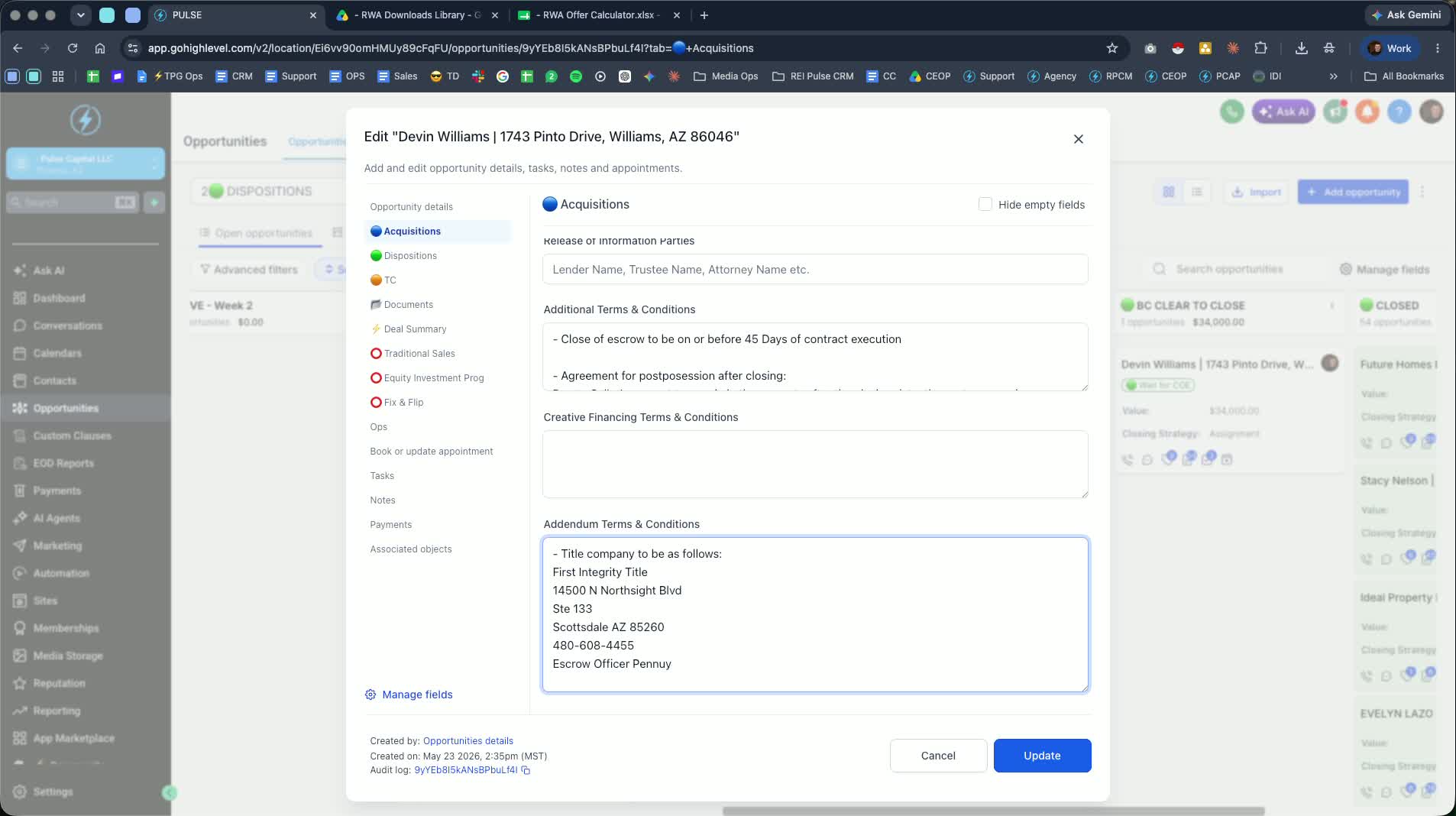Open the Pulse Capital LLC account switcher

click(85, 164)
